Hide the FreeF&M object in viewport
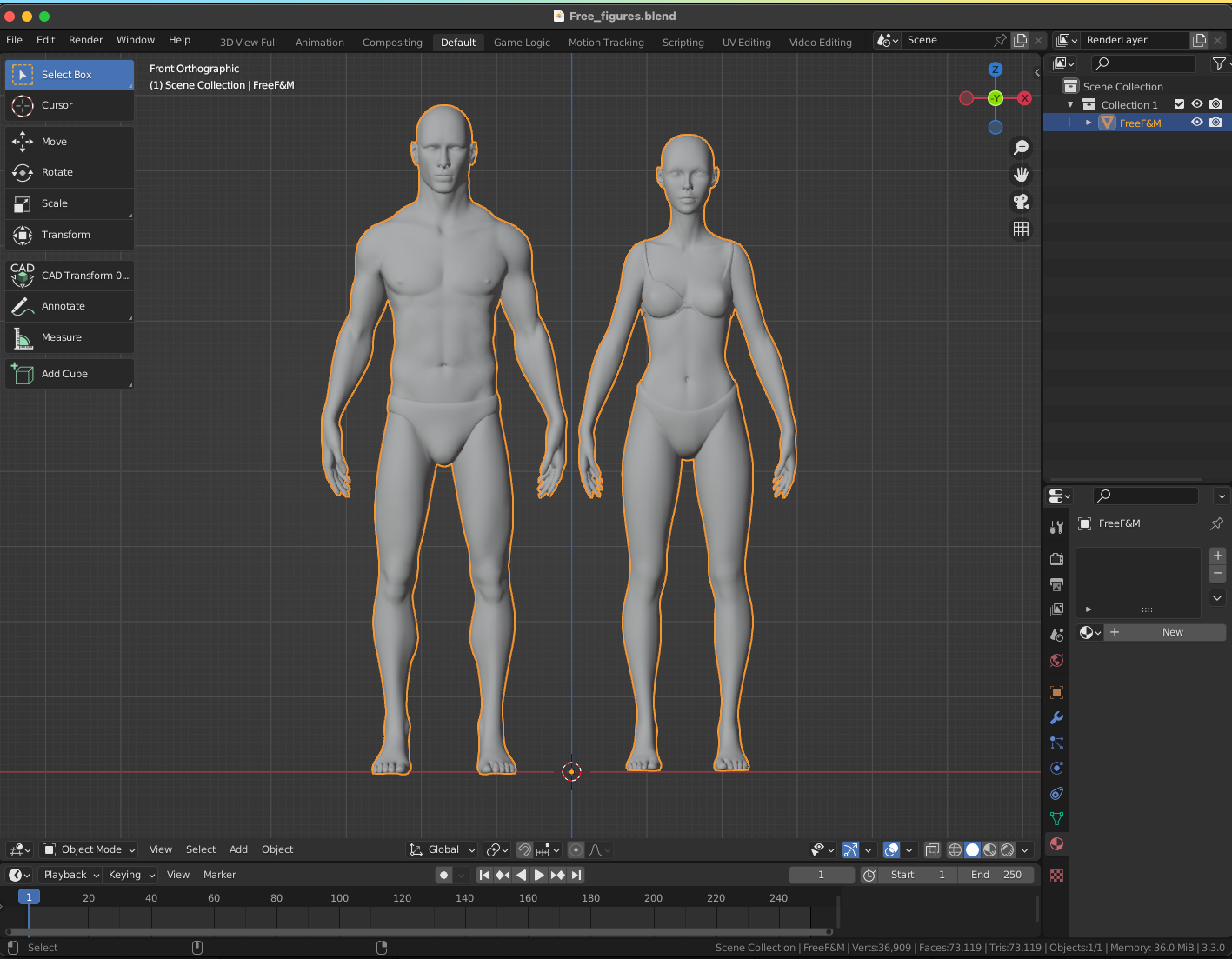The width and height of the screenshot is (1232, 959). (1197, 123)
